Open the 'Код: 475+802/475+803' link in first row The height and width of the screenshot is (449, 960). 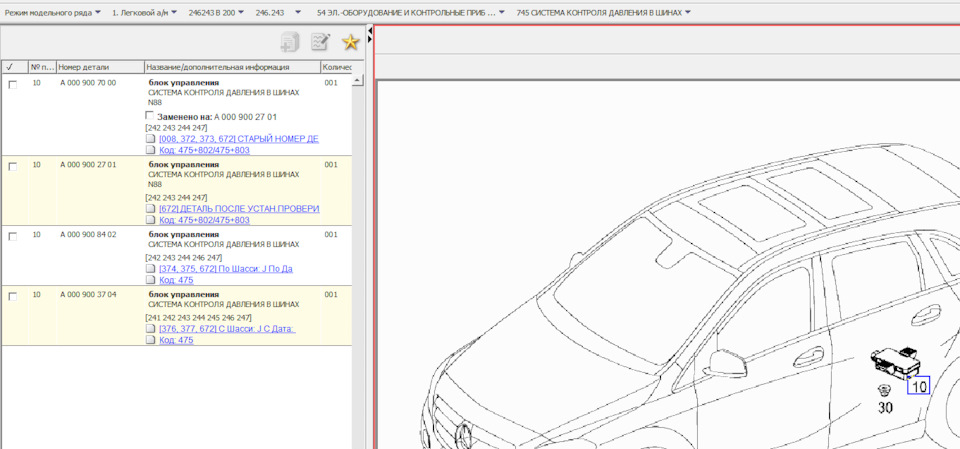click(204, 150)
